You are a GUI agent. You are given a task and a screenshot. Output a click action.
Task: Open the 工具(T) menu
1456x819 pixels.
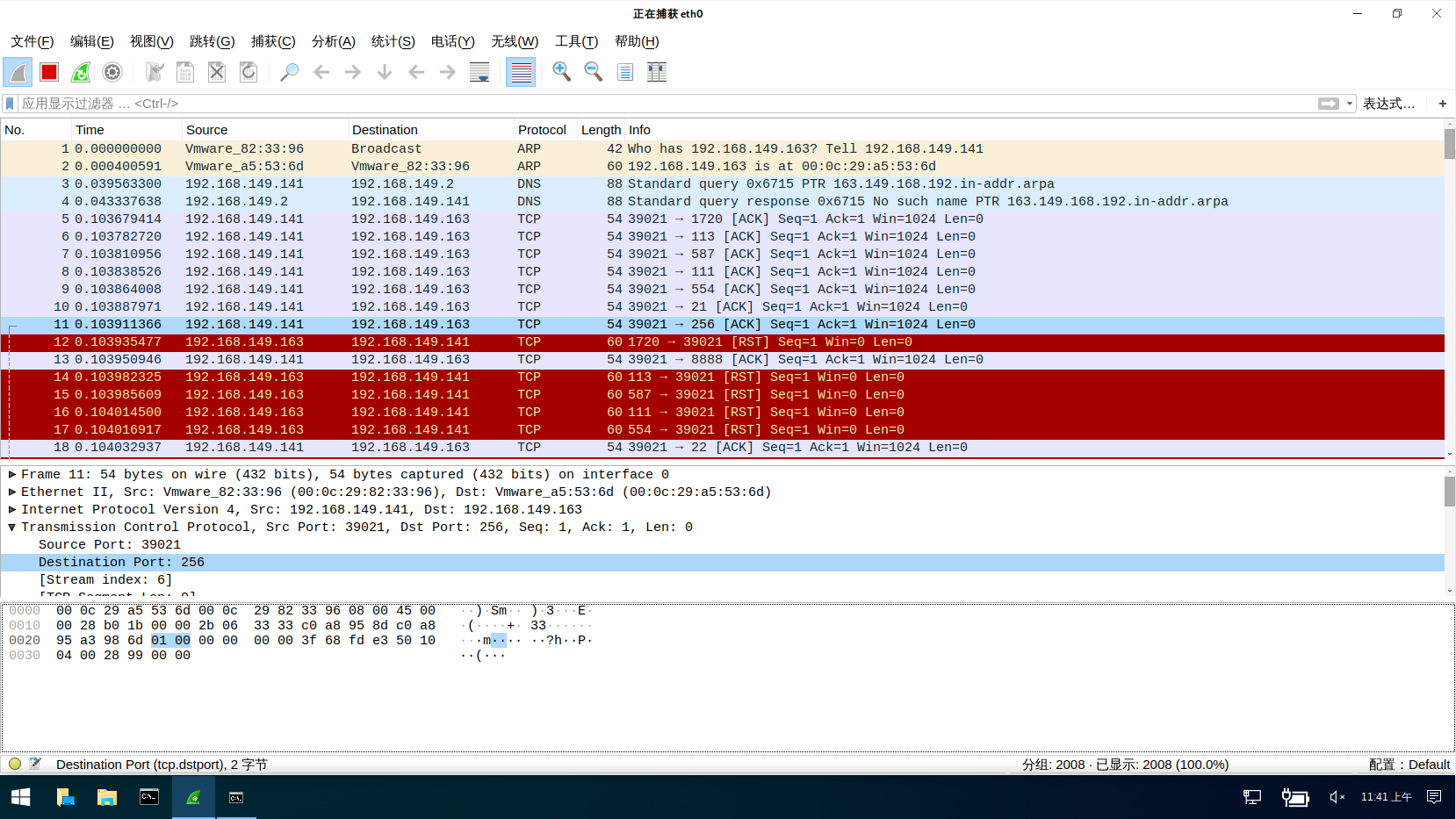coord(577,41)
